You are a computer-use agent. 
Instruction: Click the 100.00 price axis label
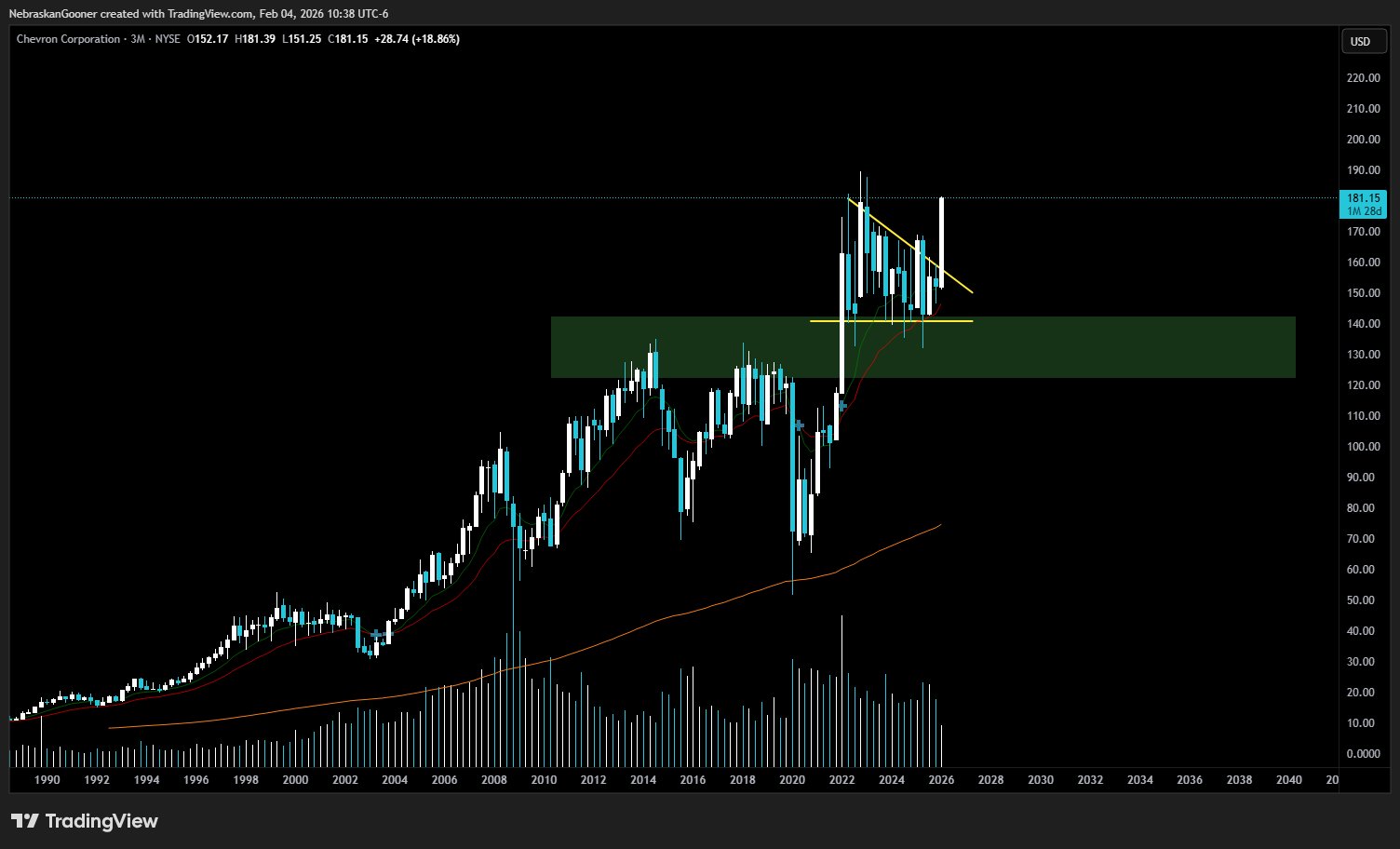[x=1363, y=447]
